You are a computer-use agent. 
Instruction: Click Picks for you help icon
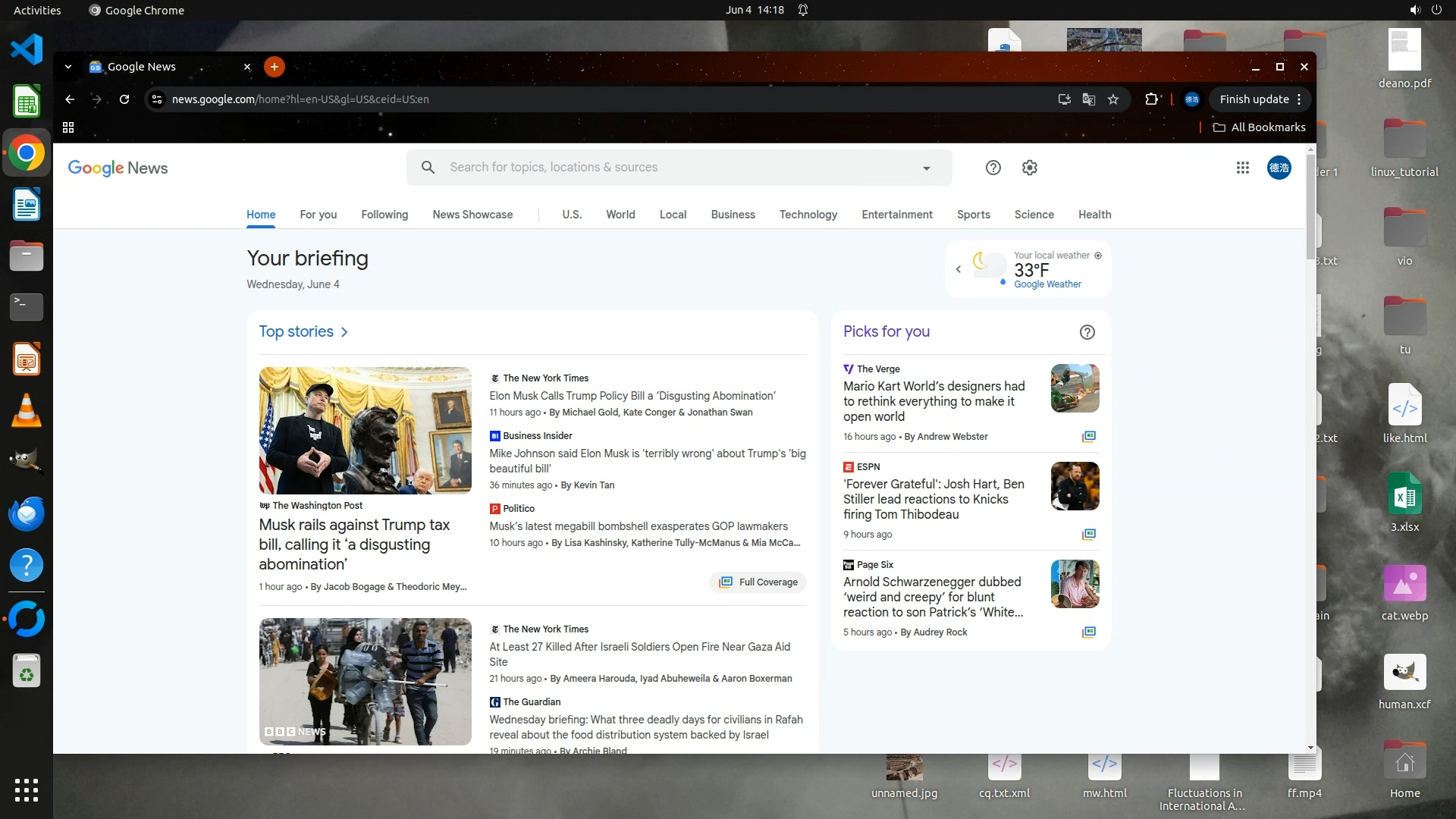click(1087, 332)
